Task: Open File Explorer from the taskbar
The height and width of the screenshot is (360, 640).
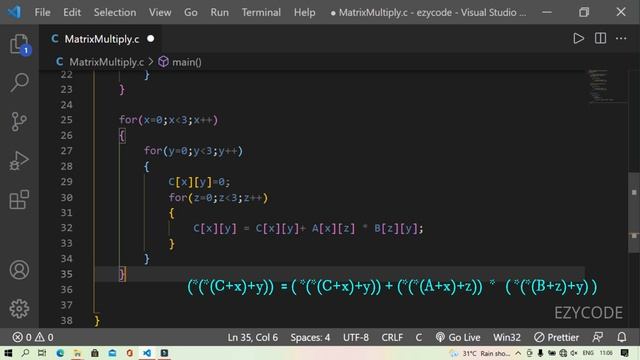Action: point(77,353)
